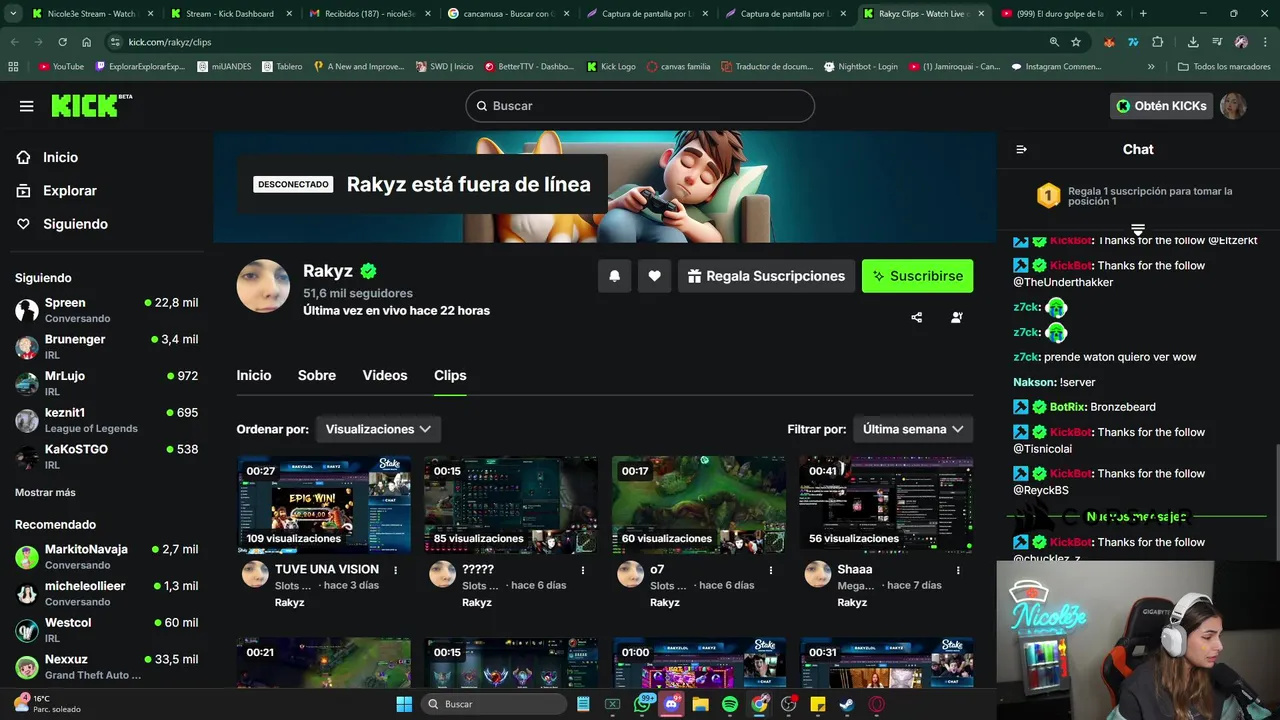Open Ordenar por Visualizaciones dropdown
This screenshot has height=720, width=1280.
(378, 429)
